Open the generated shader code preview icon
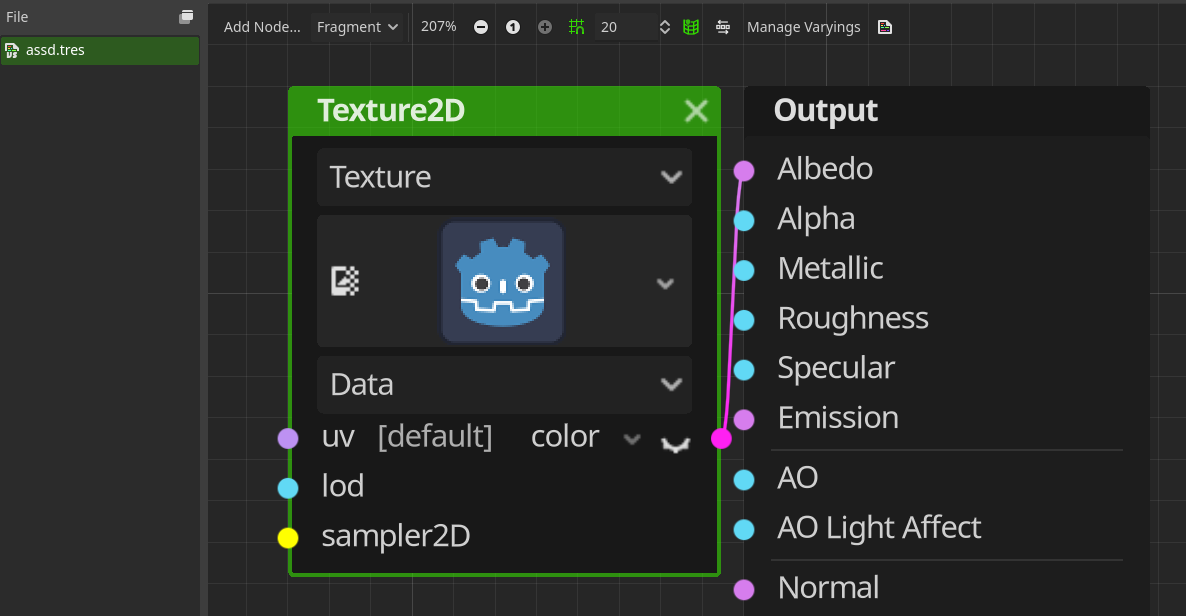 pos(885,27)
